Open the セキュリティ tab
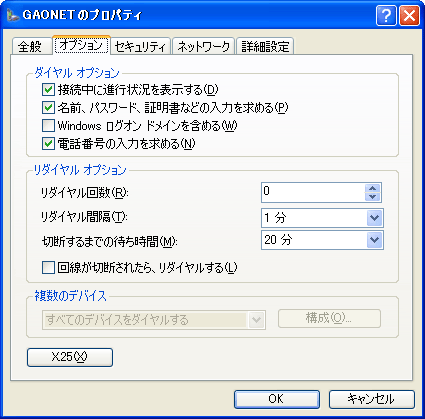This screenshot has height=419, width=425. point(140,46)
